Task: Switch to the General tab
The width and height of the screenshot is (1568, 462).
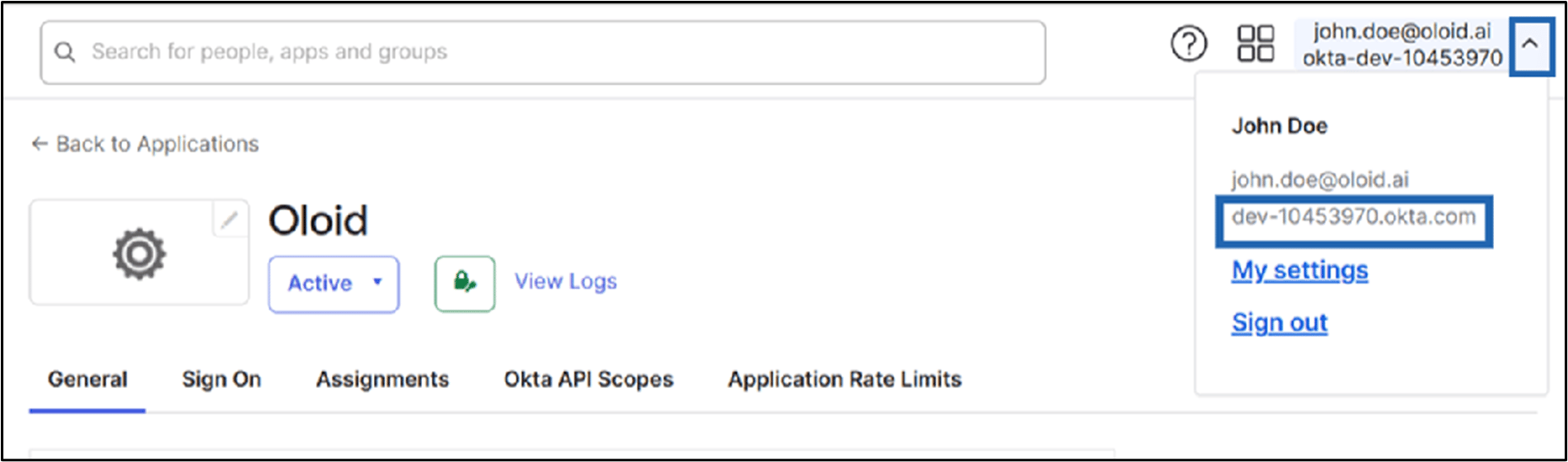Action: point(88,380)
